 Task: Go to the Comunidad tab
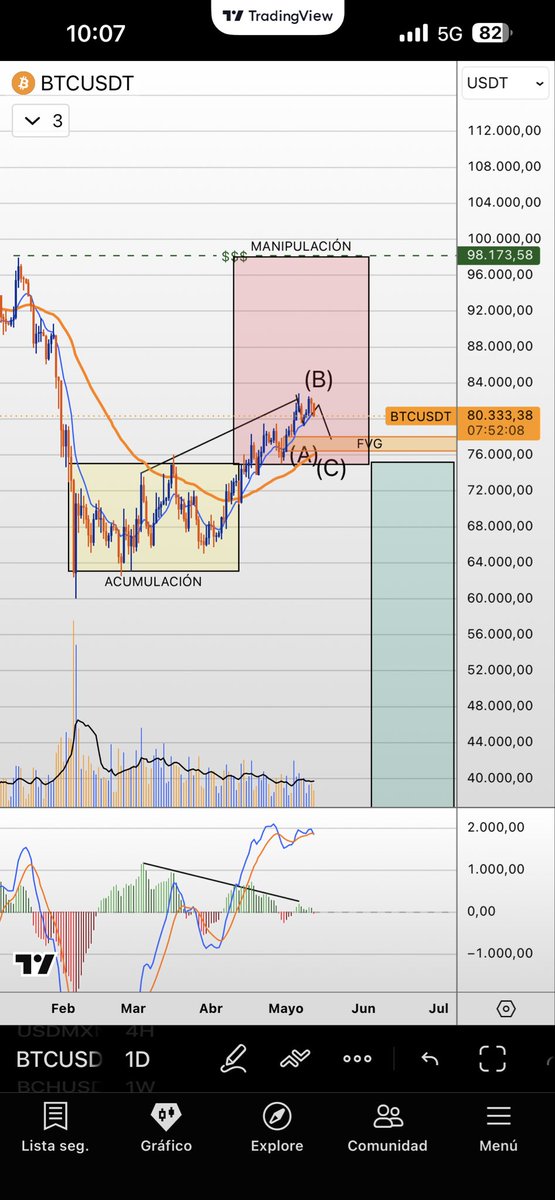pyautogui.click(x=387, y=1127)
